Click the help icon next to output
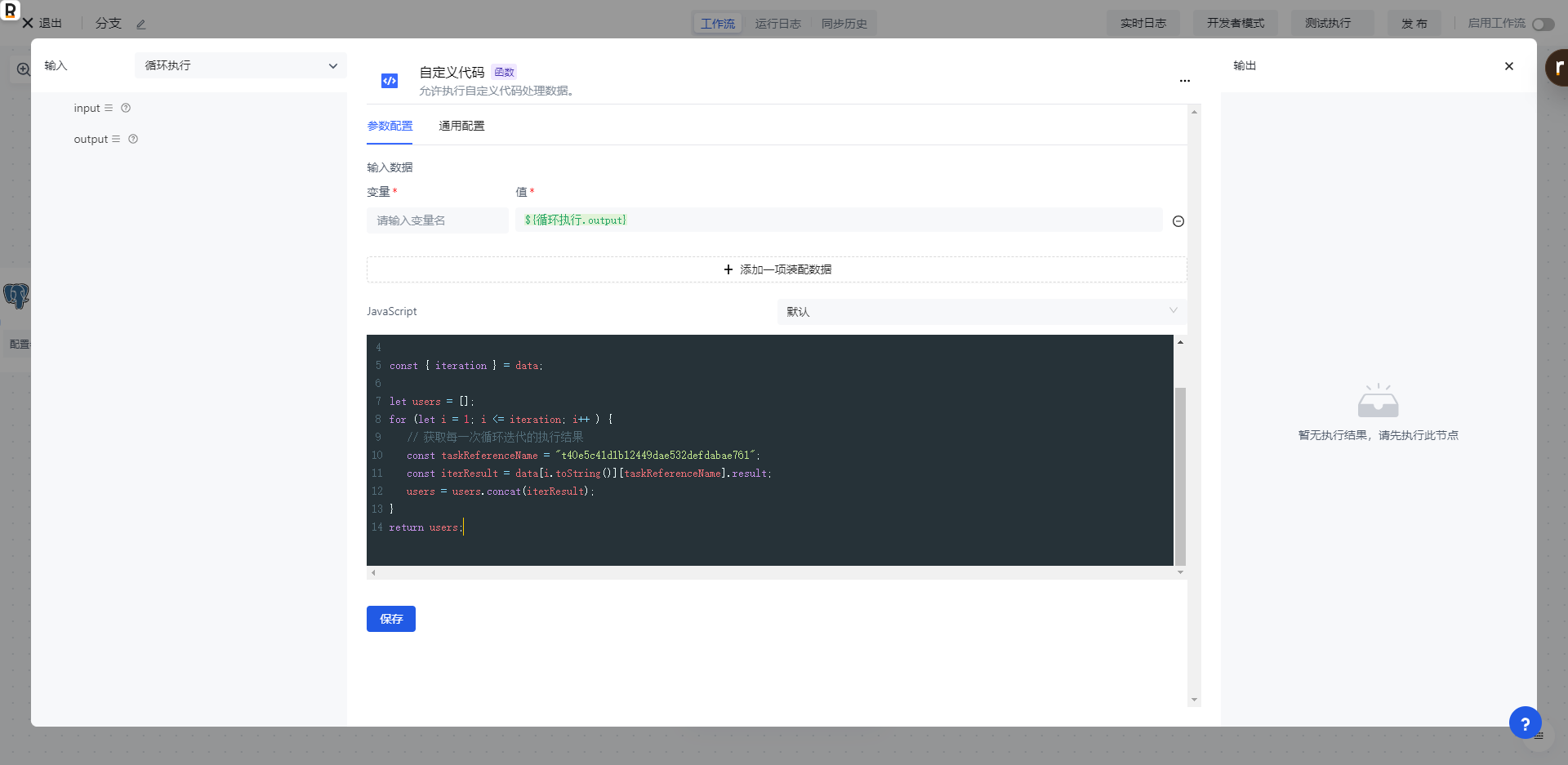 pos(133,139)
